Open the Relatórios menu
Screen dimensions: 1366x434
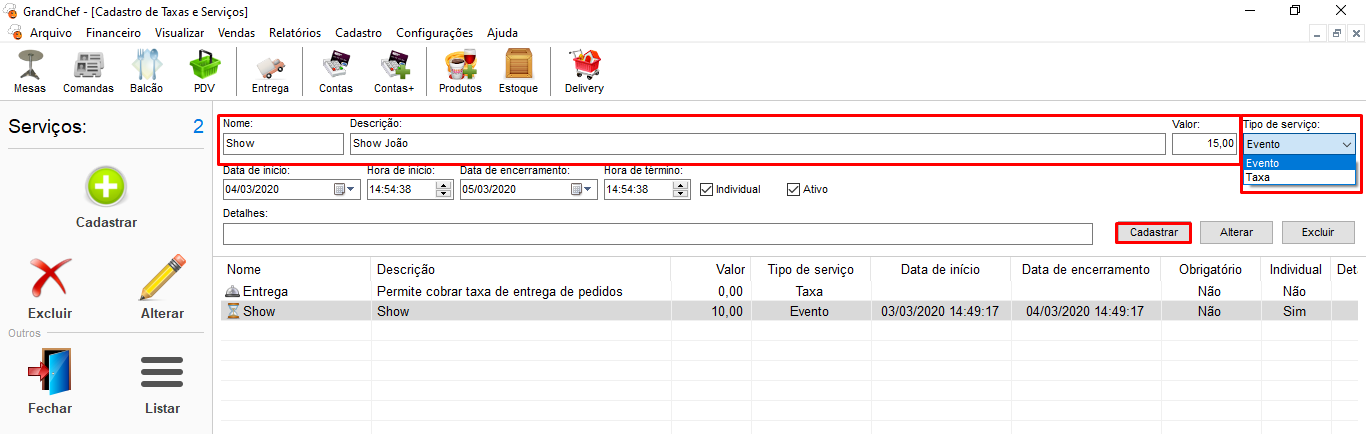click(295, 33)
